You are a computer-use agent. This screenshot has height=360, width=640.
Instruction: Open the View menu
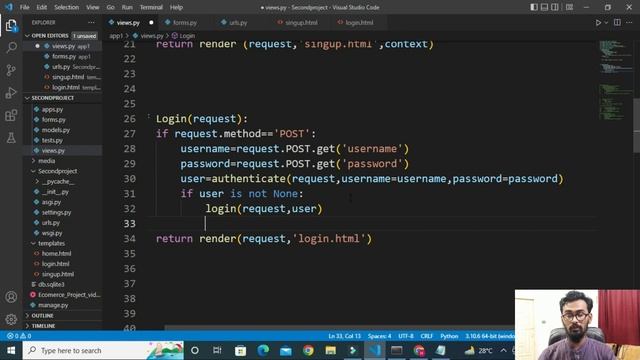point(93,7)
